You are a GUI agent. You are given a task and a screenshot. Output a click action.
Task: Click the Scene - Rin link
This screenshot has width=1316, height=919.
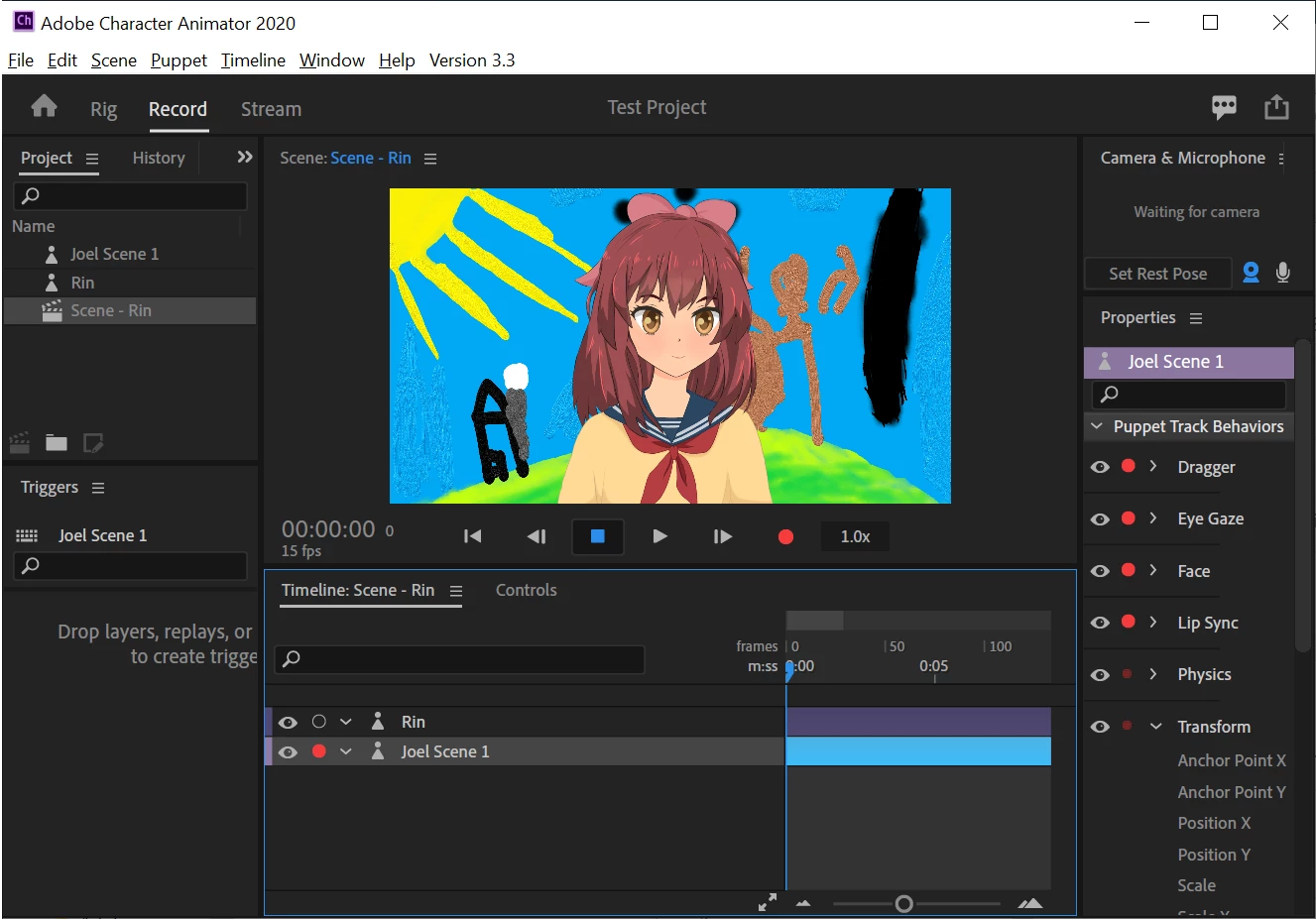(x=370, y=158)
